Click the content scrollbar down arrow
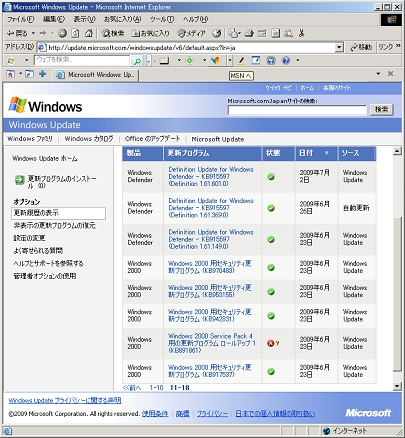Viewport: 405px width, 438px height. tap(397, 386)
